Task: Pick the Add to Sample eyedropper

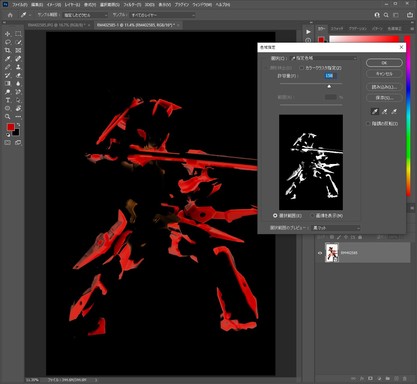Action: [385, 112]
